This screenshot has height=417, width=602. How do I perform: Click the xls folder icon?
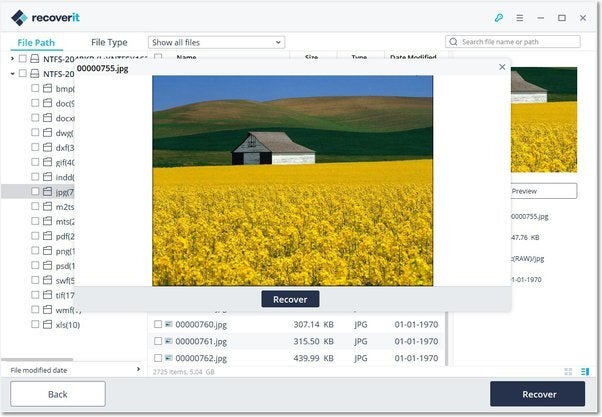pos(48,324)
